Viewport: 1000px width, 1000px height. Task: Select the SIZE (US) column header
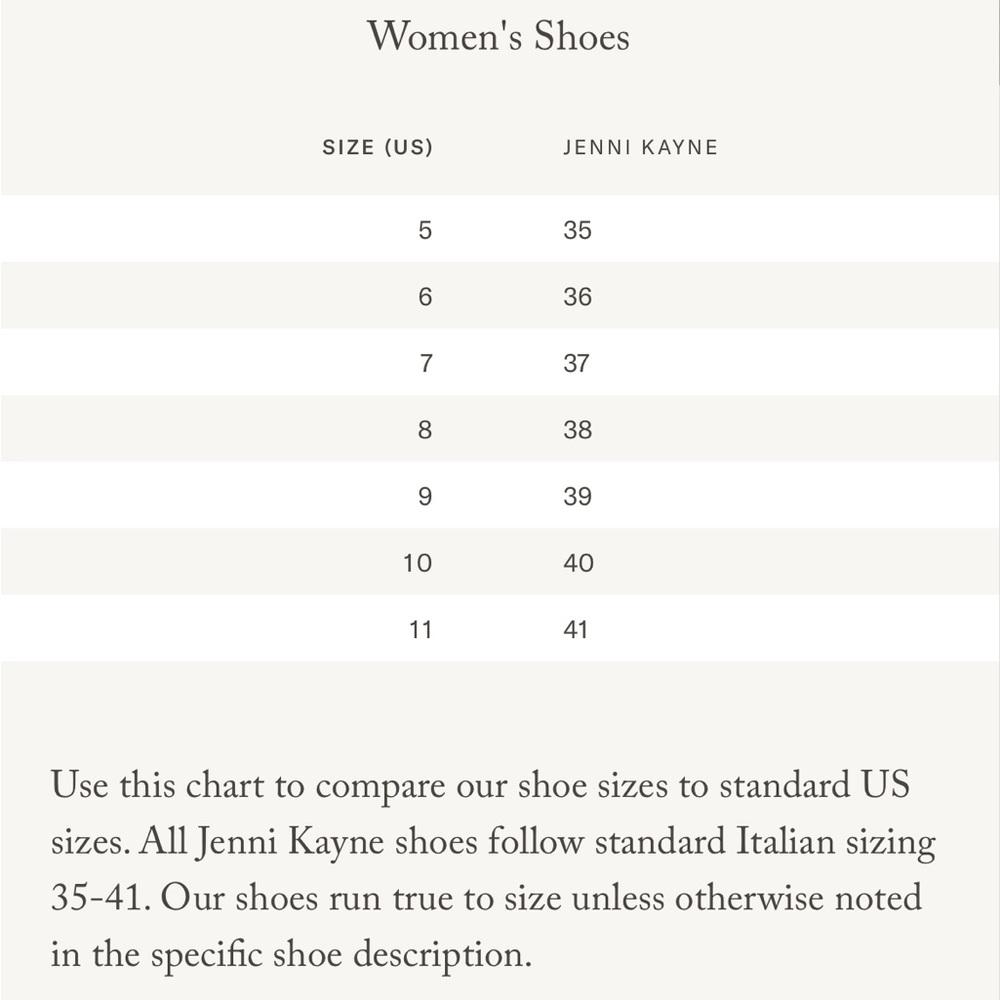pos(378,147)
